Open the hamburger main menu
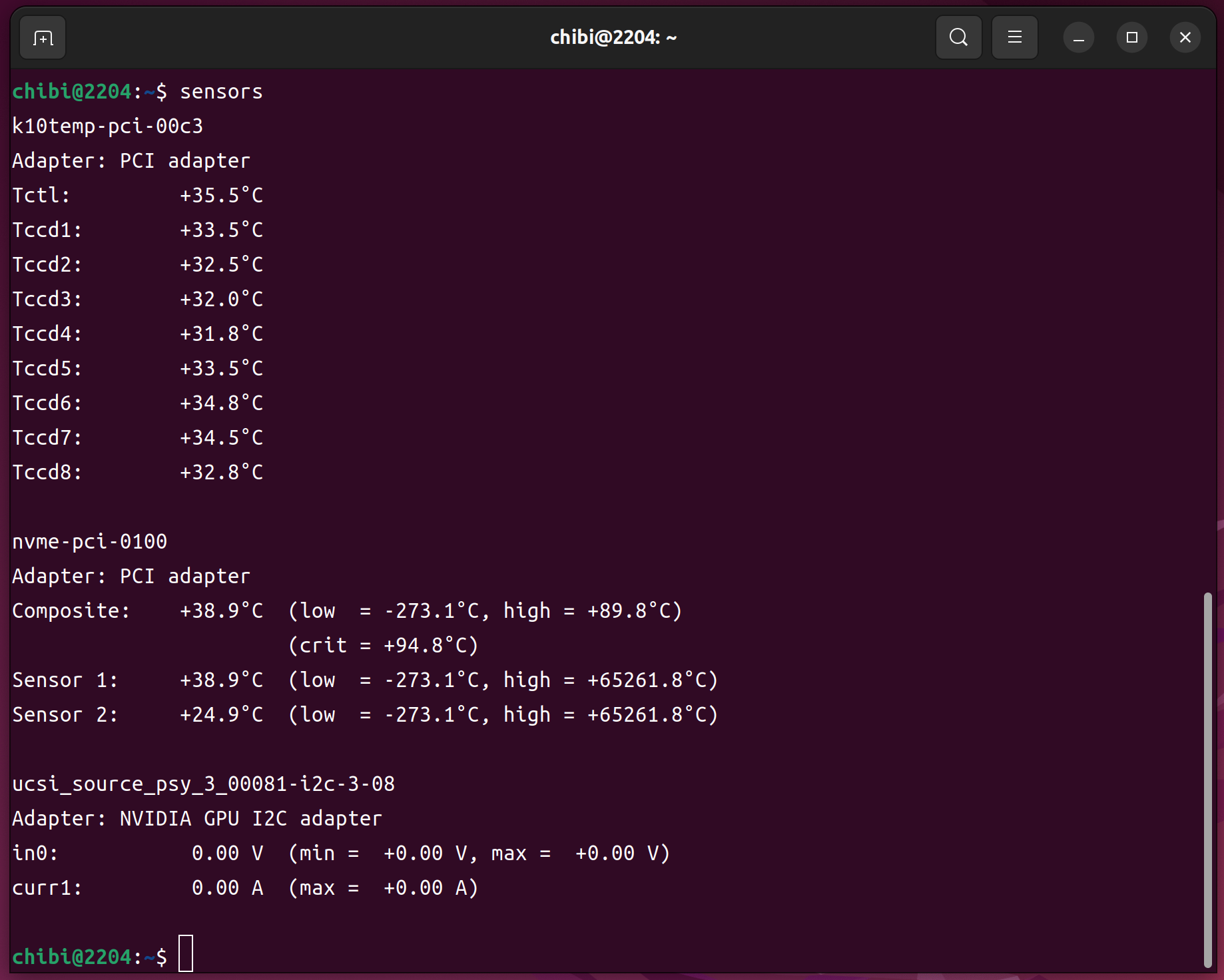Screen dimensions: 1224x980 pos(1014,38)
